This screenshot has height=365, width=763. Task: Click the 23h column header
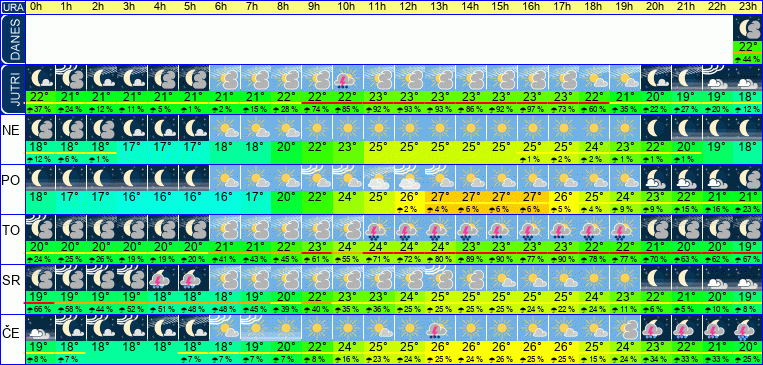[747, 7]
